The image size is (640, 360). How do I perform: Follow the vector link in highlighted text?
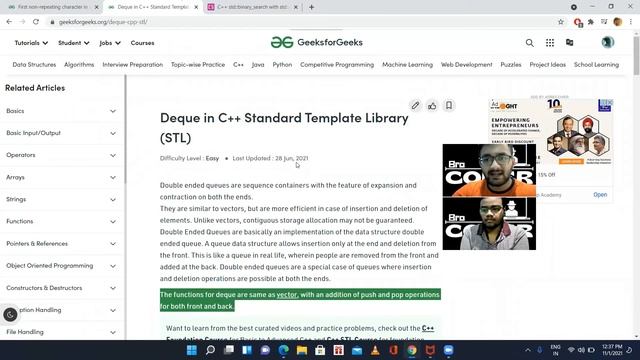[x=287, y=295]
